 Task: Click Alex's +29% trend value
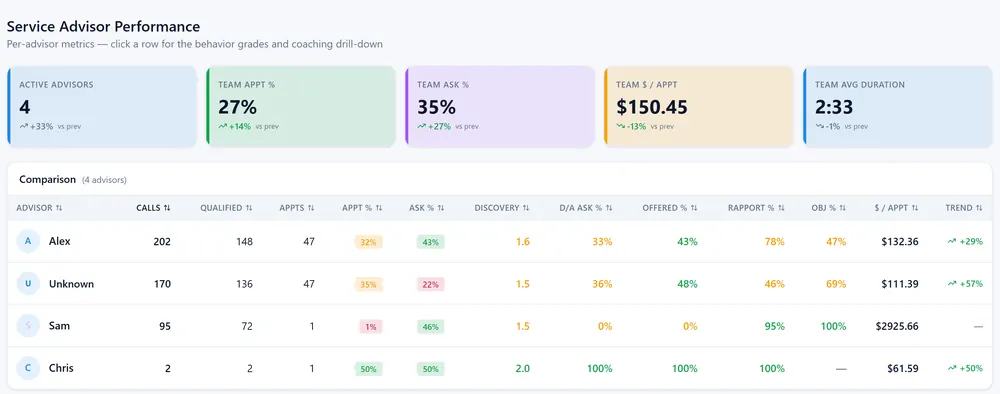click(971, 242)
